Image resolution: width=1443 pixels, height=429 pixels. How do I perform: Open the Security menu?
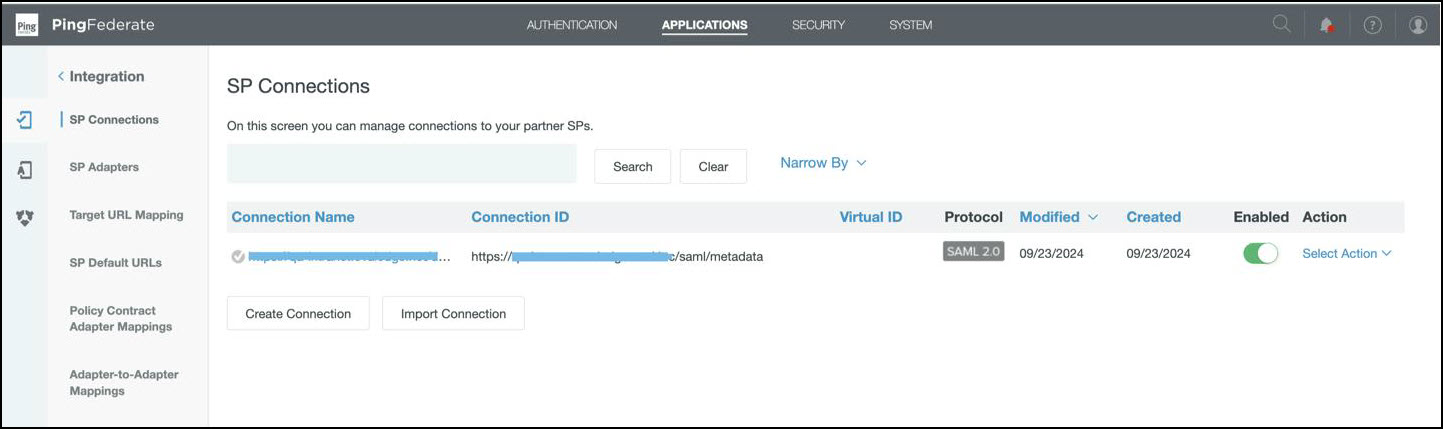pyautogui.click(x=818, y=25)
